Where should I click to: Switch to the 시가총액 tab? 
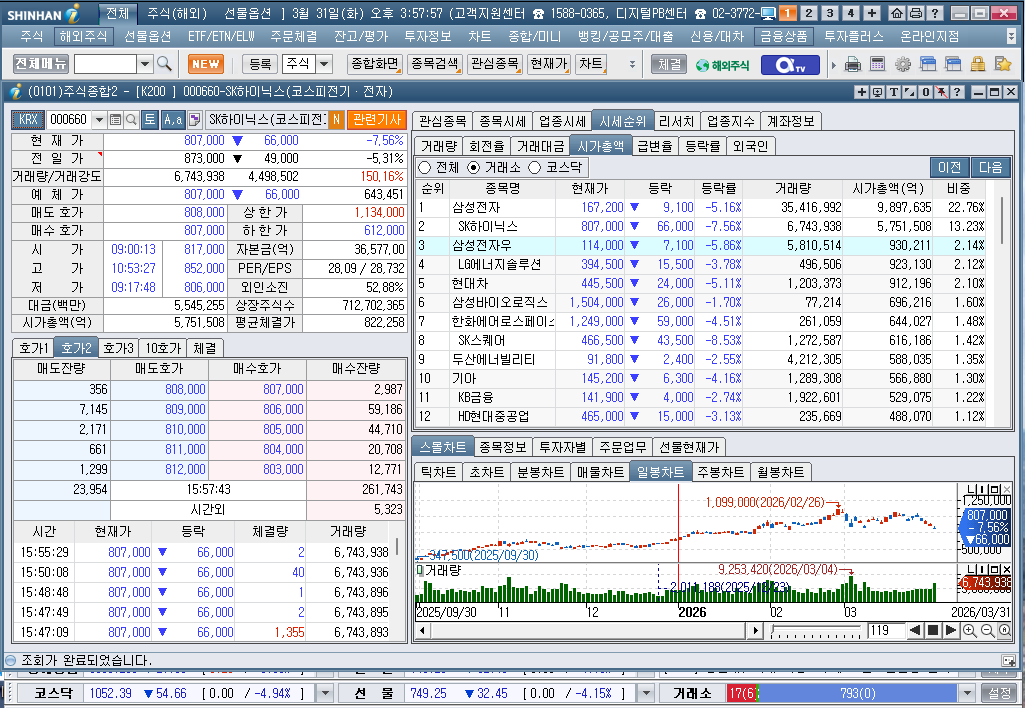point(601,146)
